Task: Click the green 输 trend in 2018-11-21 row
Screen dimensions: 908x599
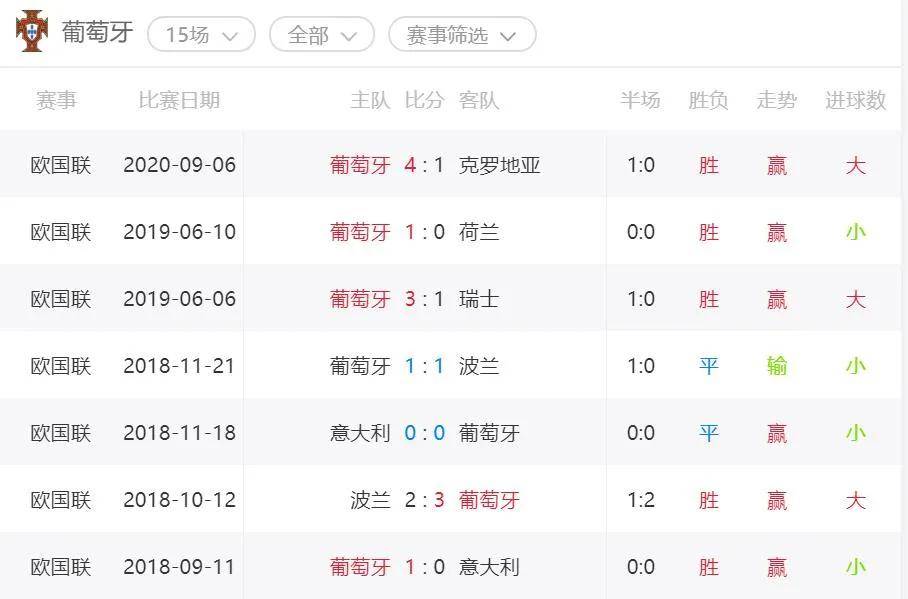Action: [777, 366]
